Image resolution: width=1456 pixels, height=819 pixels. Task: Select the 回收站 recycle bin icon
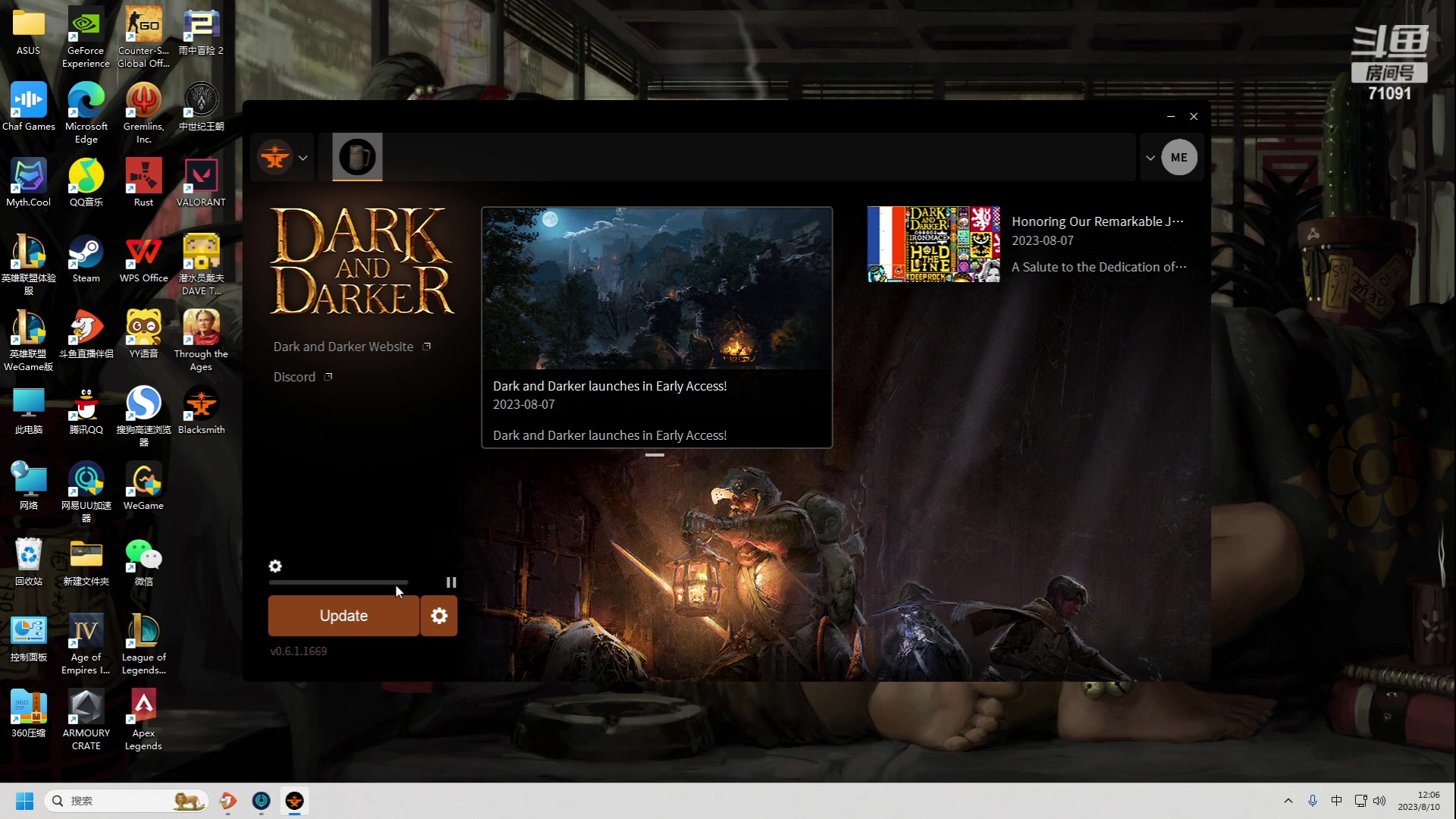coord(29,562)
